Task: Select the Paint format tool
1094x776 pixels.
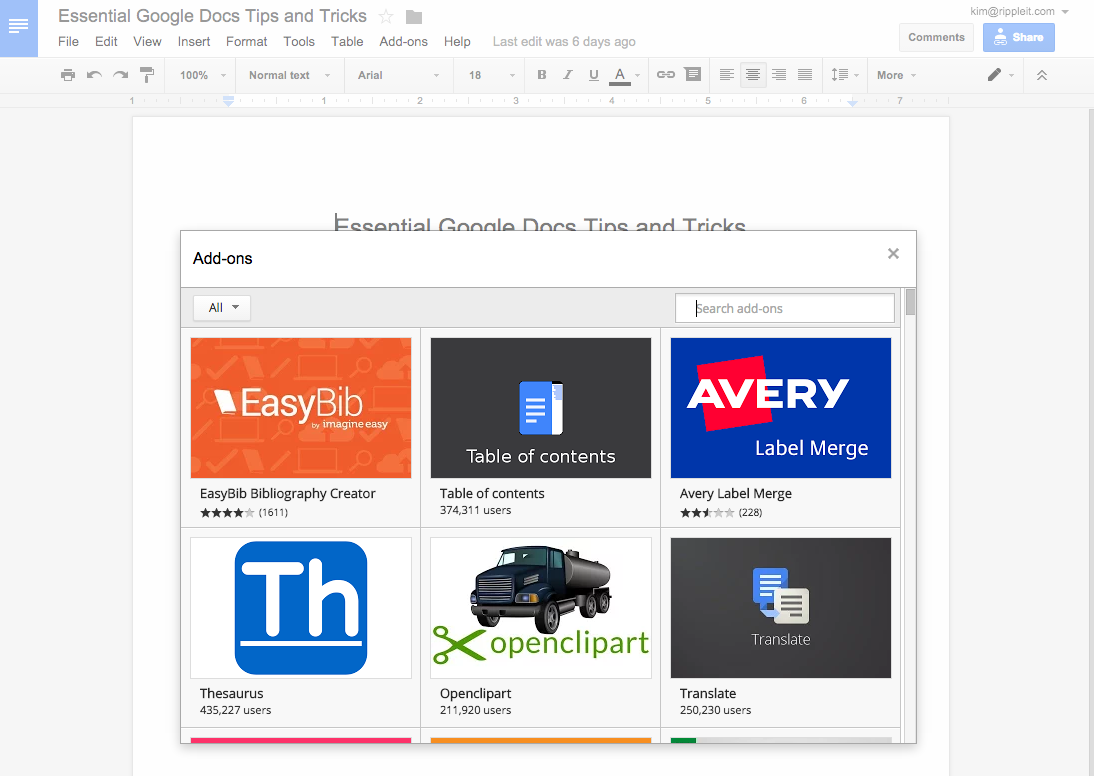Action: tap(147, 75)
